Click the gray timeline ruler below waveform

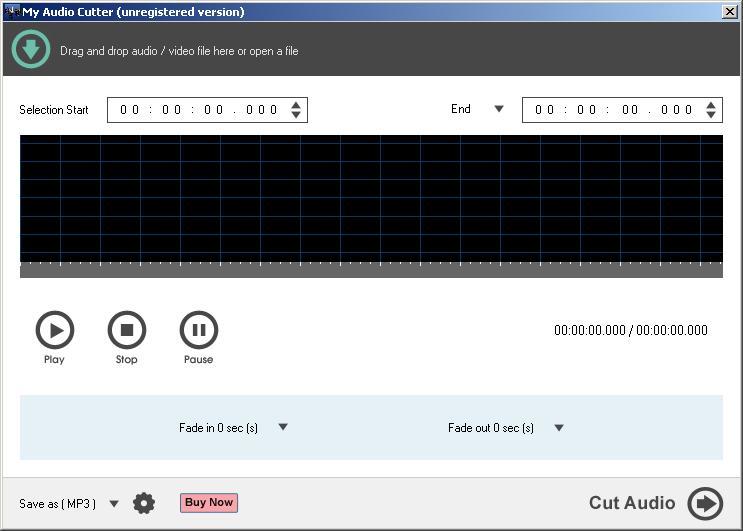pos(371,270)
